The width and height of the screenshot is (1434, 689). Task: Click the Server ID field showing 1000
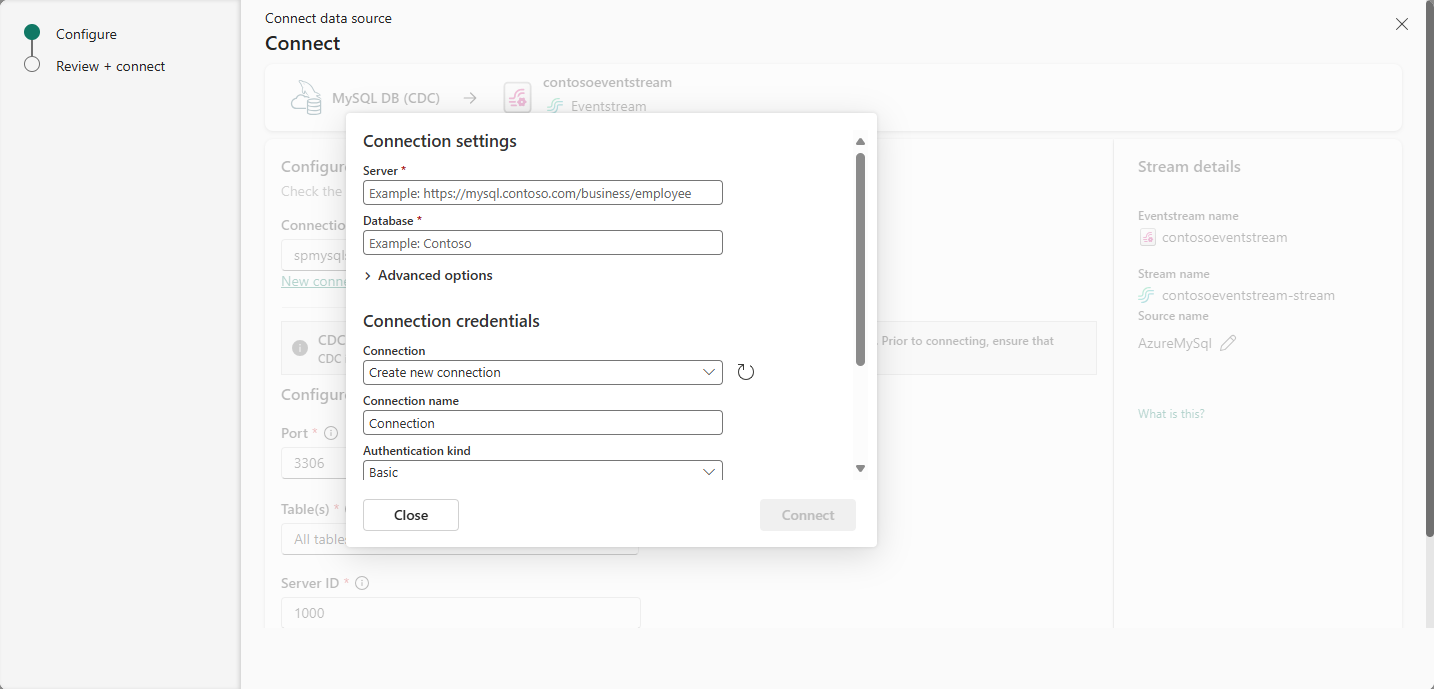[460, 613]
